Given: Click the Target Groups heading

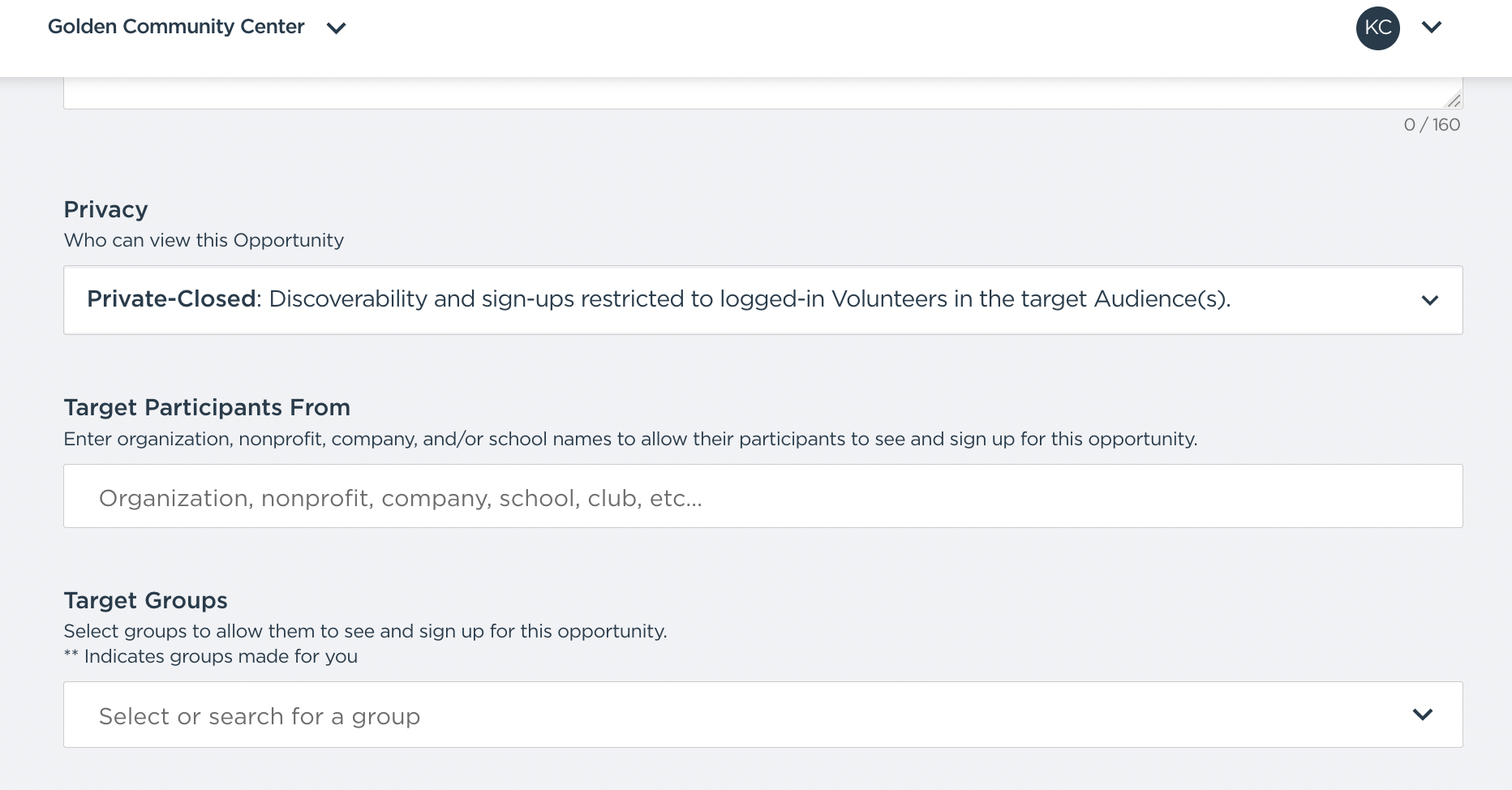Looking at the screenshot, I should click(145, 600).
